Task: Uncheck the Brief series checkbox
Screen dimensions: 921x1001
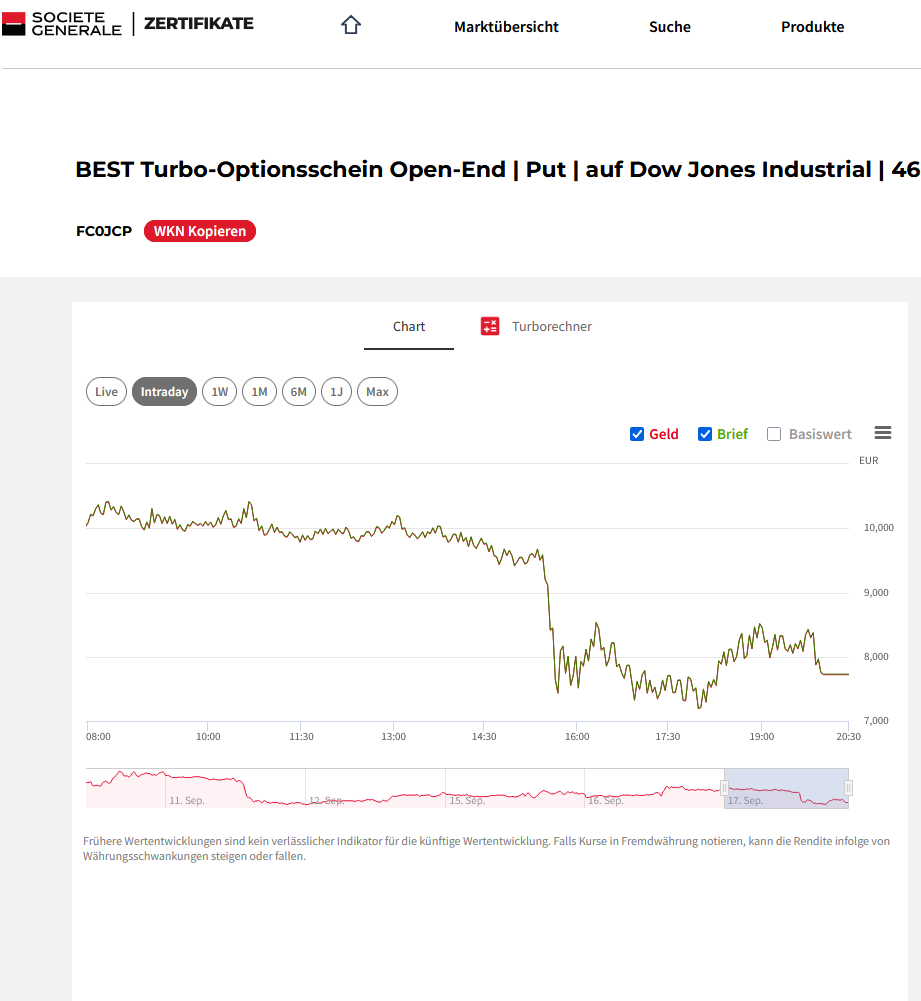Action: [705, 434]
